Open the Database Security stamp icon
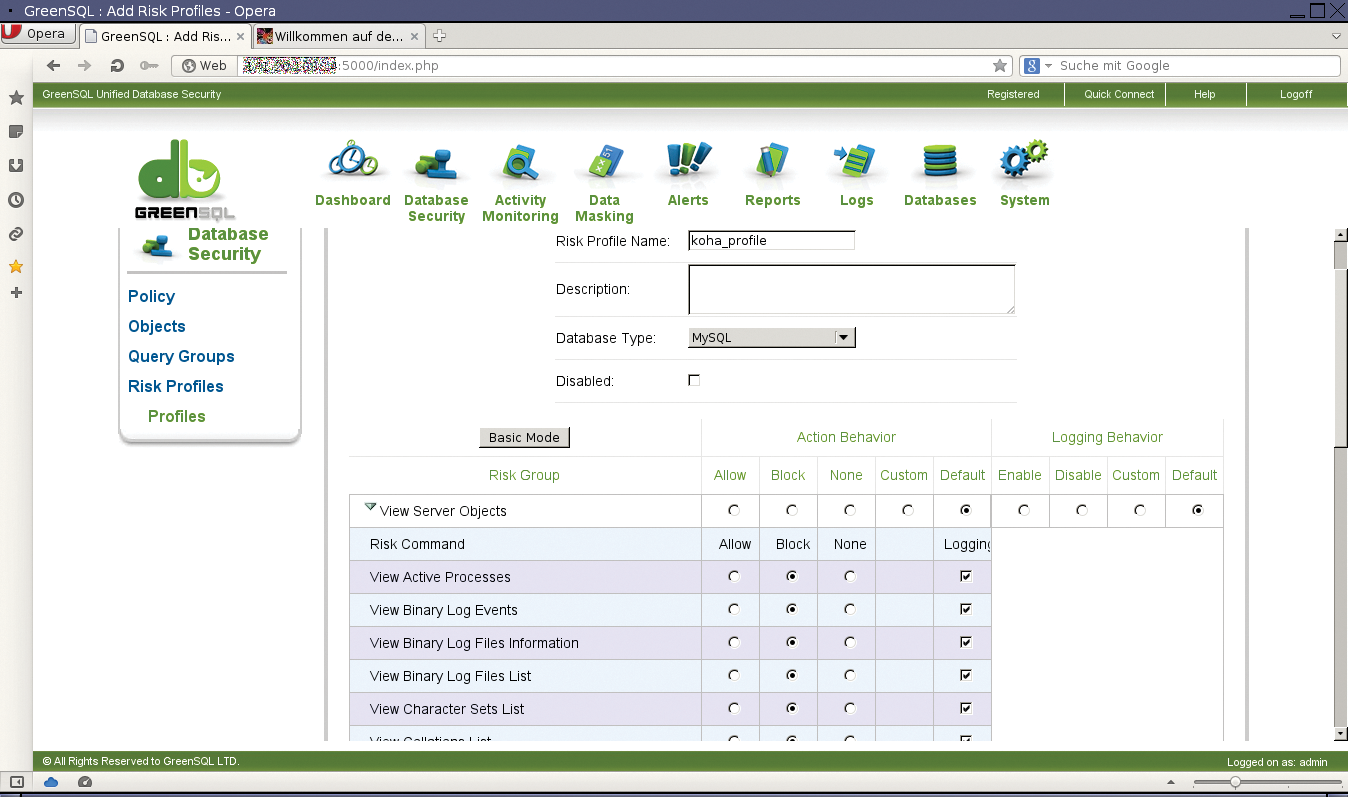This screenshot has height=797, width=1348. coord(436,164)
